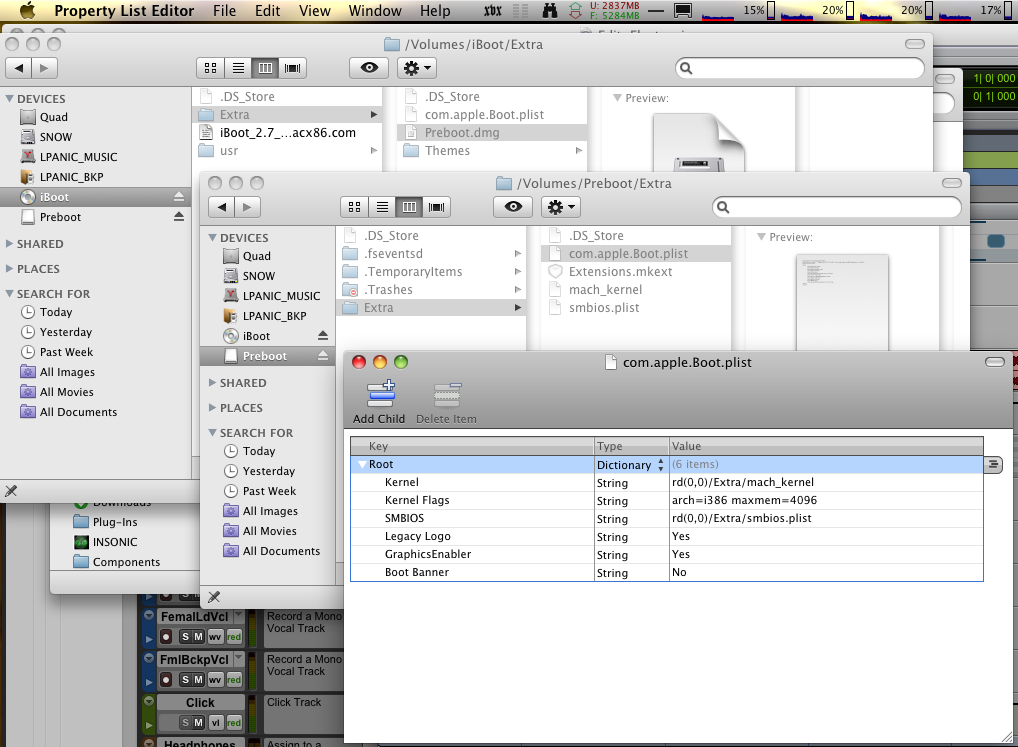Image resolution: width=1018 pixels, height=747 pixels.
Task: Collapse Preview disclosure in Preboot window
Action: click(x=761, y=237)
